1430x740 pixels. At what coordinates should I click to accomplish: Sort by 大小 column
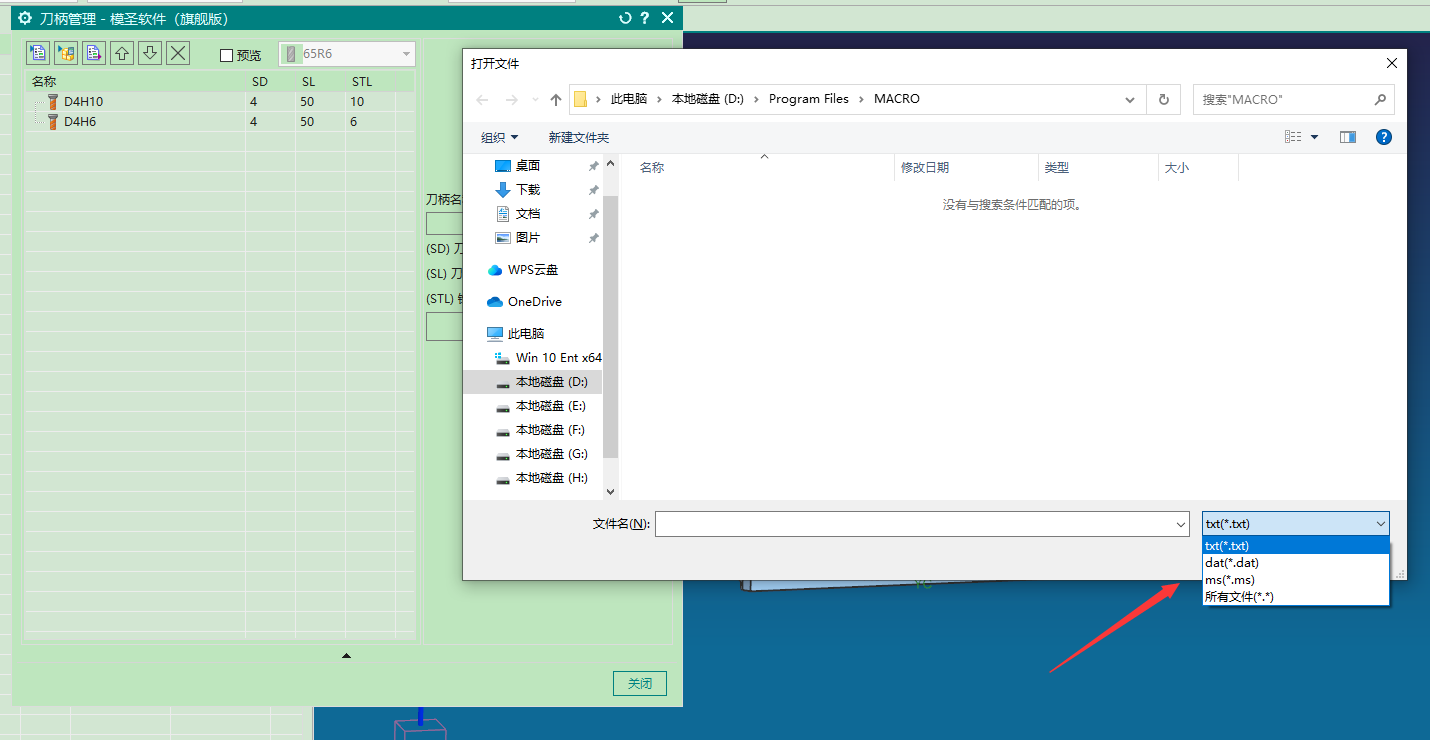[x=1177, y=168]
